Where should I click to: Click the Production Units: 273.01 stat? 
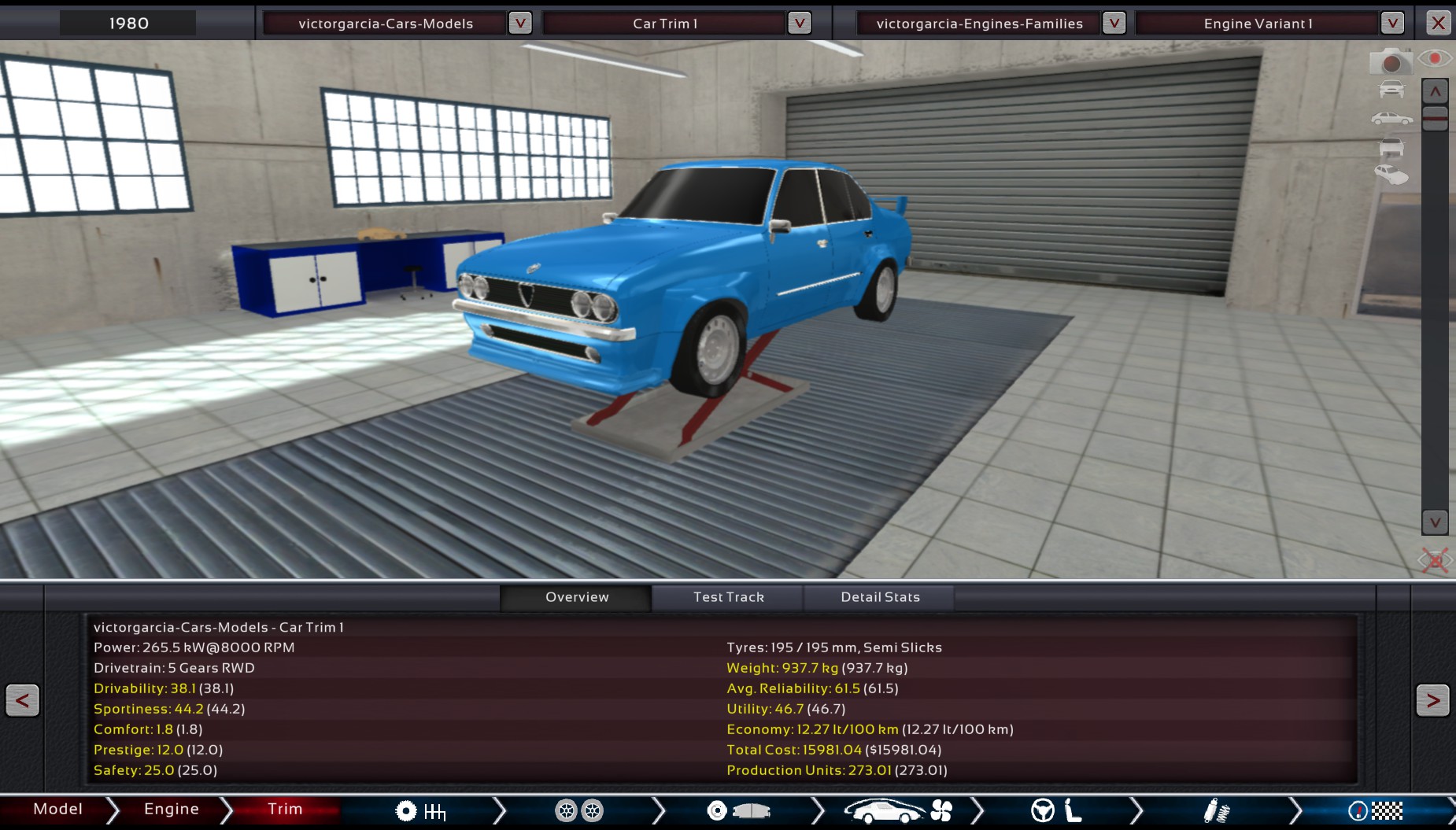(837, 770)
